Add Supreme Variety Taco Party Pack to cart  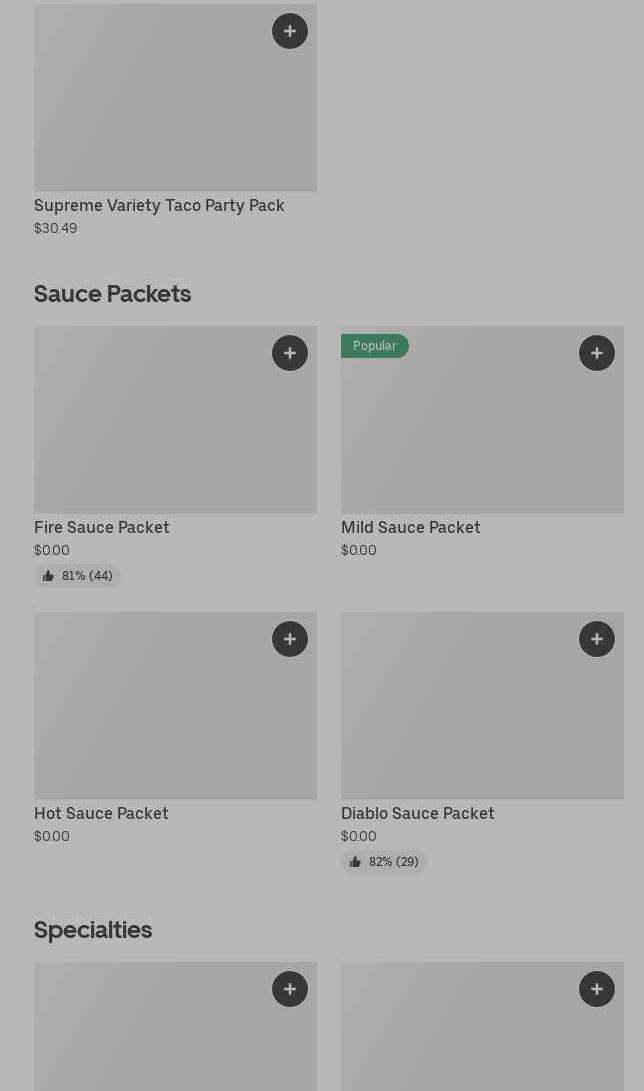point(290,31)
